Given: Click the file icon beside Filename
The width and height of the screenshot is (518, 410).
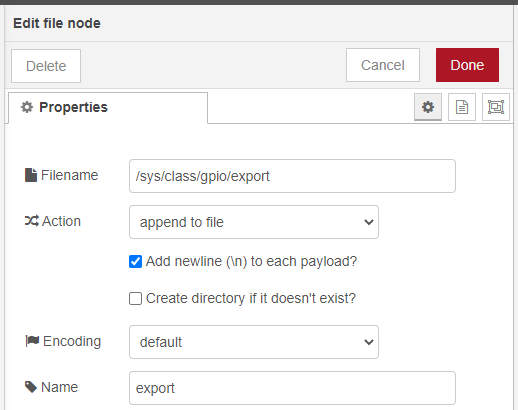Looking at the screenshot, I should click(31, 175).
